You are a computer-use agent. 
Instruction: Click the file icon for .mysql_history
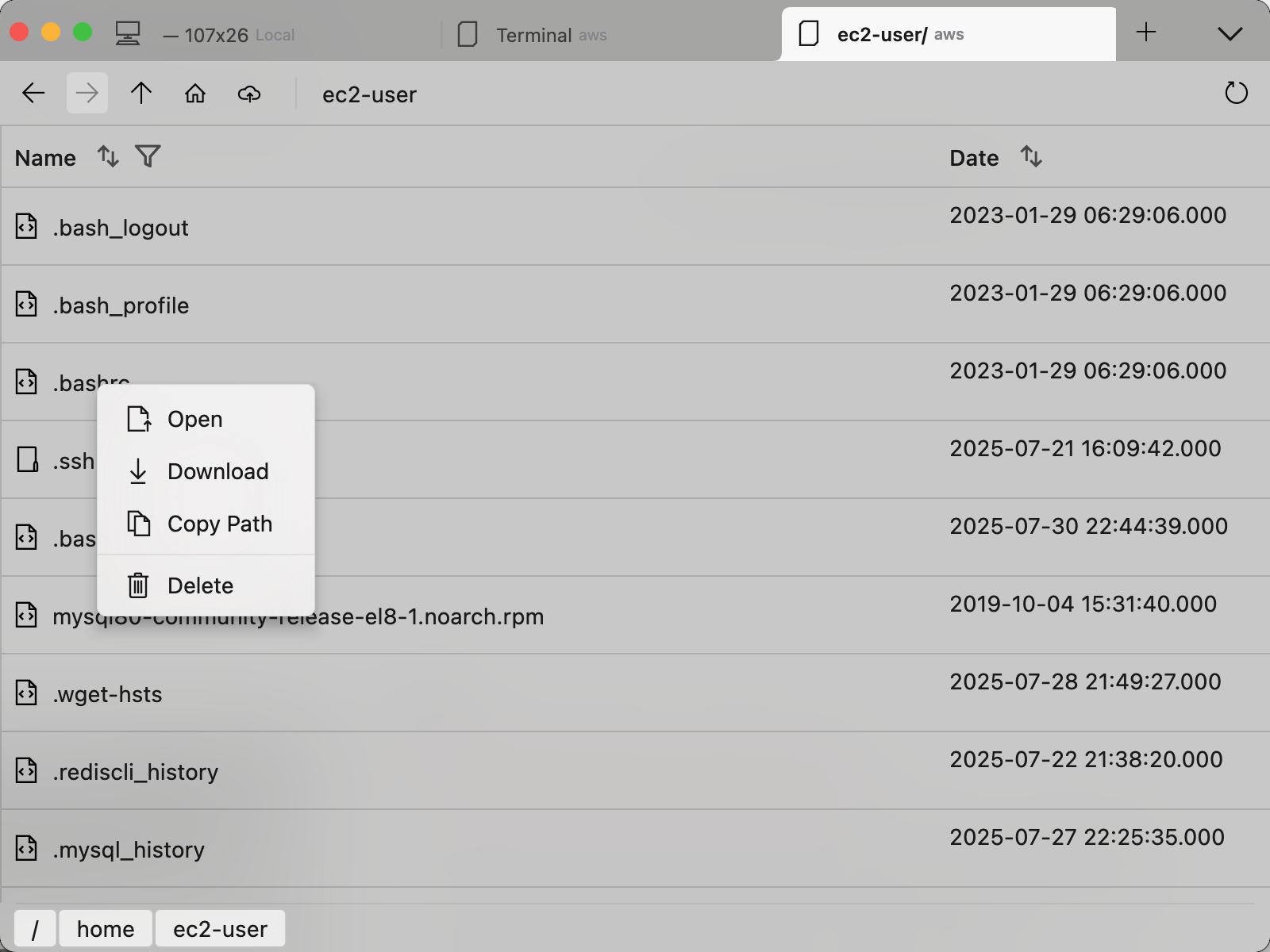click(26, 849)
